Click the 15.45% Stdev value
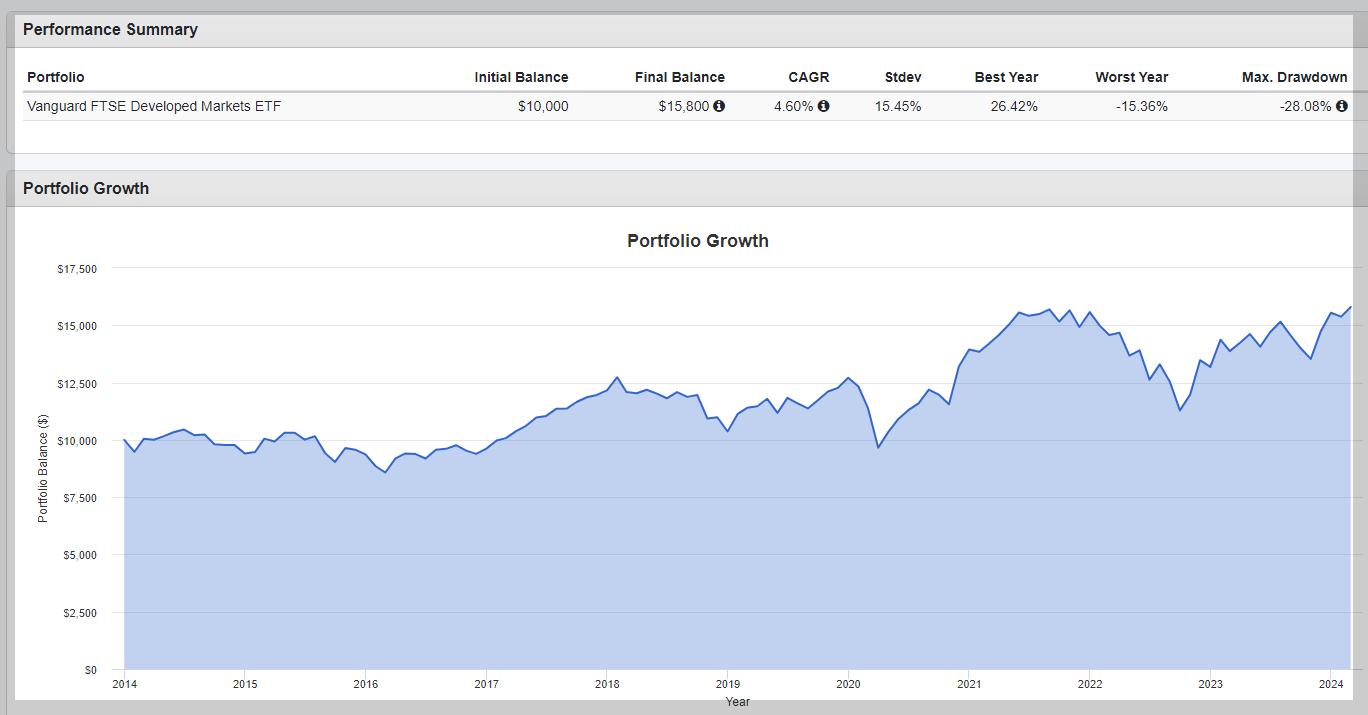The height and width of the screenshot is (715, 1368). click(898, 106)
